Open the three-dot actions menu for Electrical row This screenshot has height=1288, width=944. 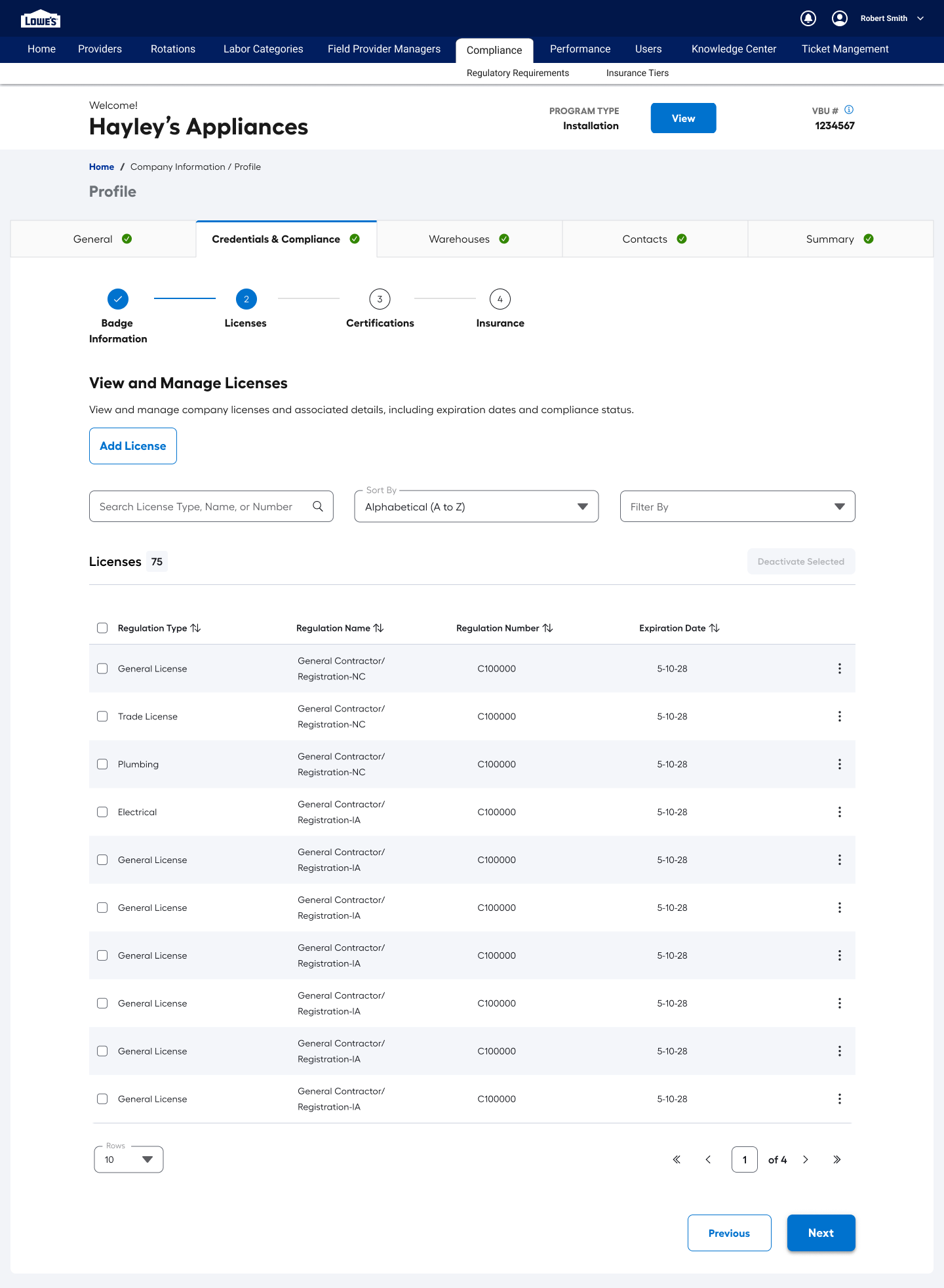coord(840,812)
